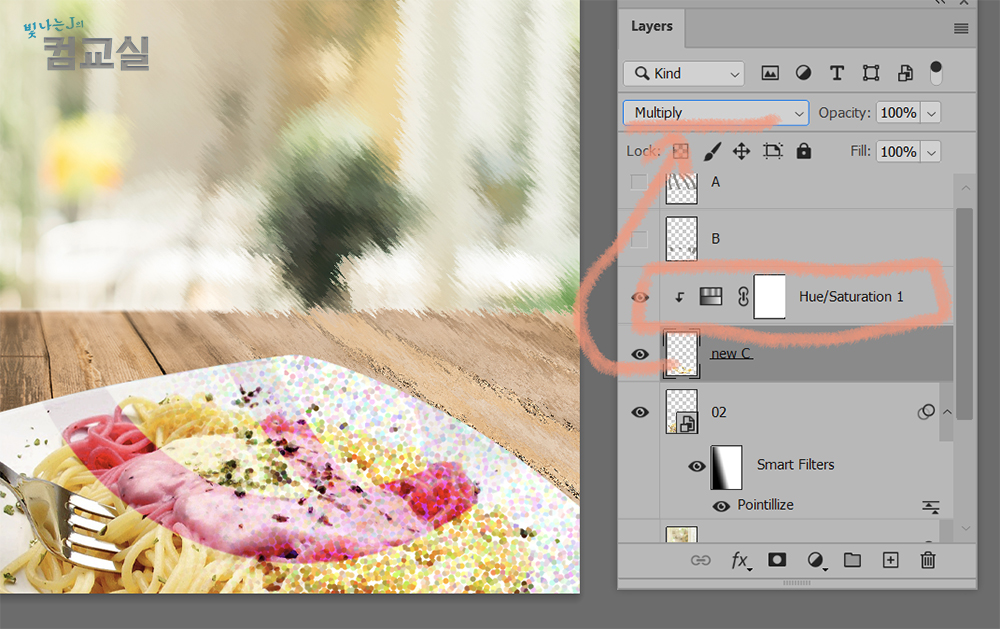Click layer 02 filter effects indicator

click(926, 412)
